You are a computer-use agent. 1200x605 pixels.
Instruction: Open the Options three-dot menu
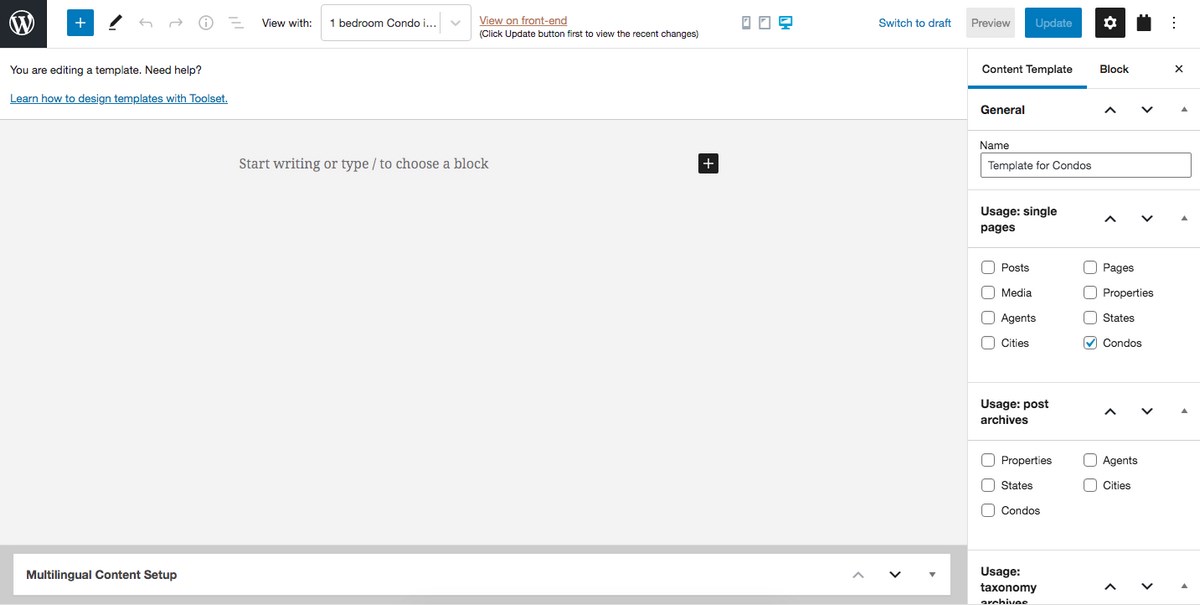pyautogui.click(x=1174, y=23)
